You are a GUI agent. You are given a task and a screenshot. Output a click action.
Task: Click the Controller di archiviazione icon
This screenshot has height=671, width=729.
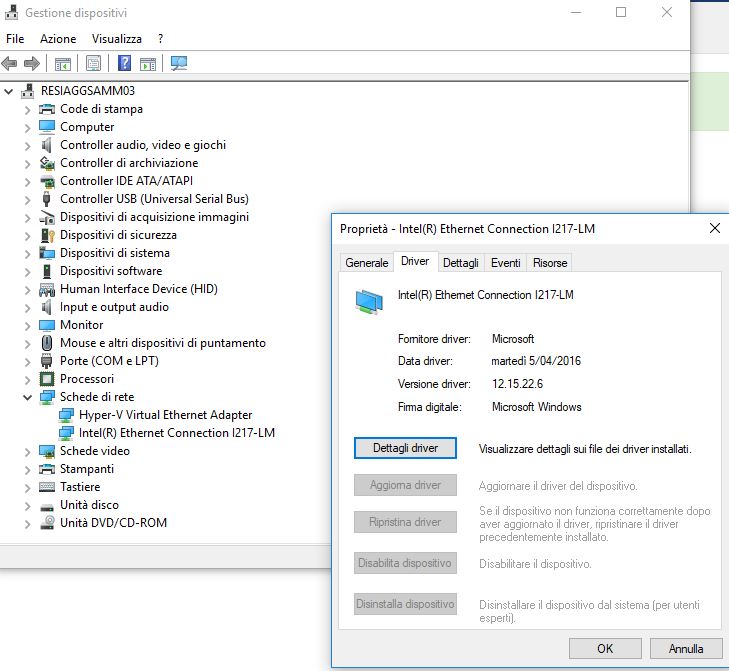point(47,163)
